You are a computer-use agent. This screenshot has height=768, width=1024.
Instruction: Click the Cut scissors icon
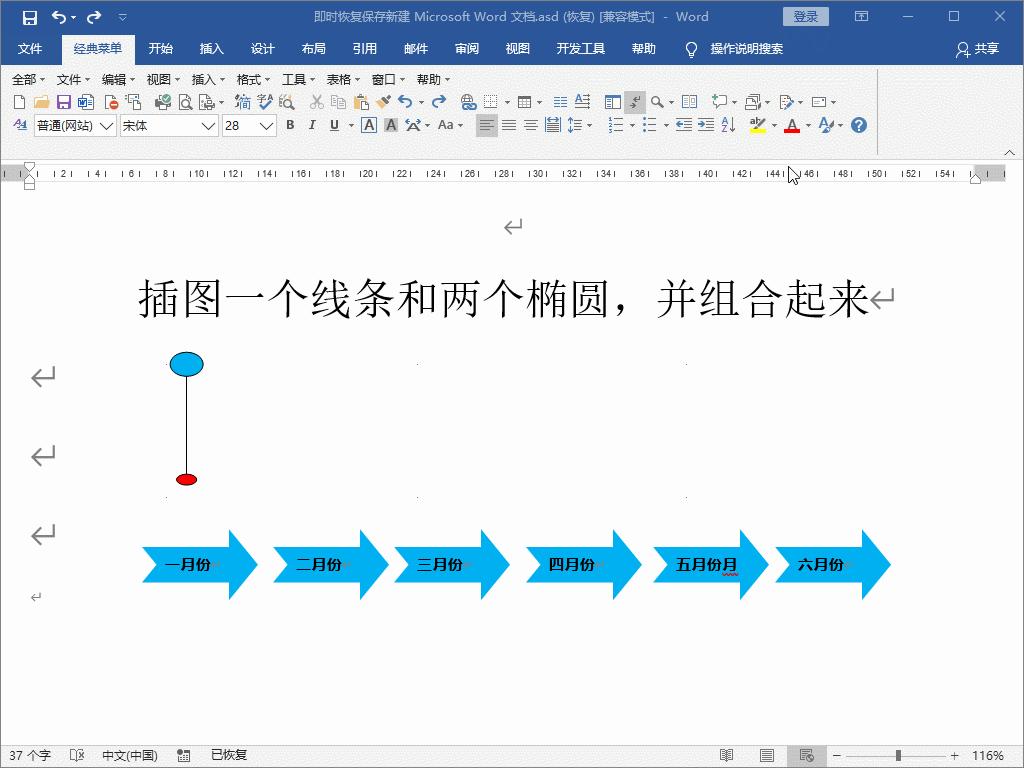click(315, 101)
